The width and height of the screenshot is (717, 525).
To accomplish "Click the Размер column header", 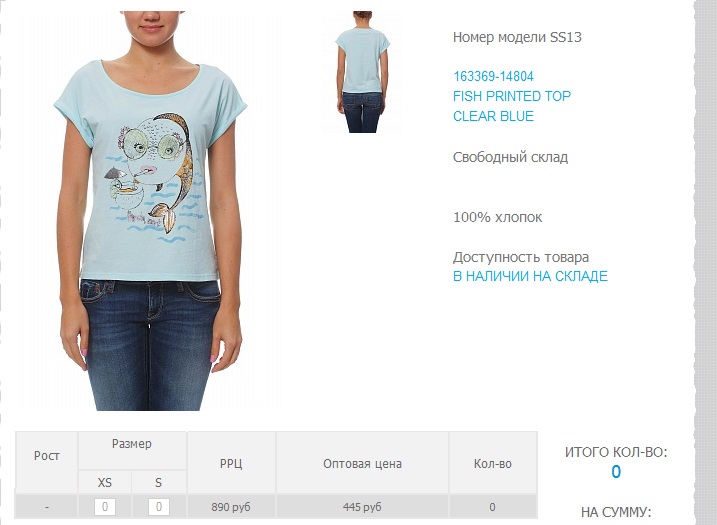I will tap(132, 444).
